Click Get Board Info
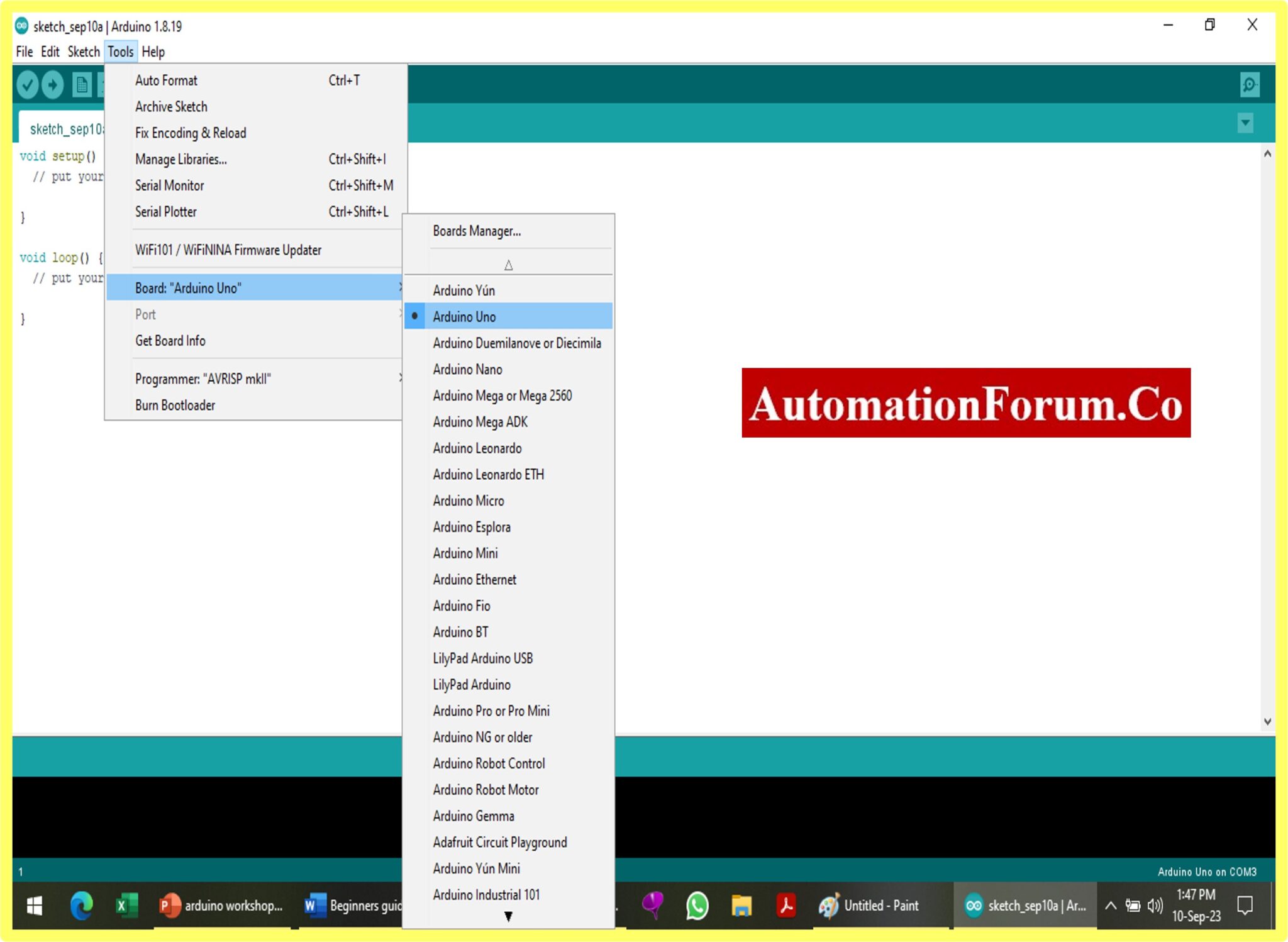1288x942 pixels. click(255, 340)
